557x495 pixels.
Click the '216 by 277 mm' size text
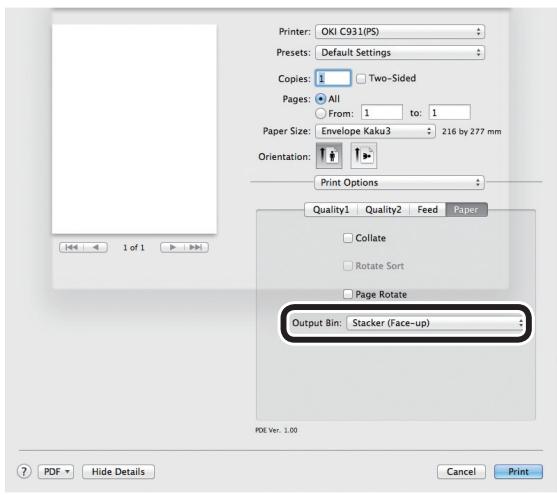coord(471,131)
